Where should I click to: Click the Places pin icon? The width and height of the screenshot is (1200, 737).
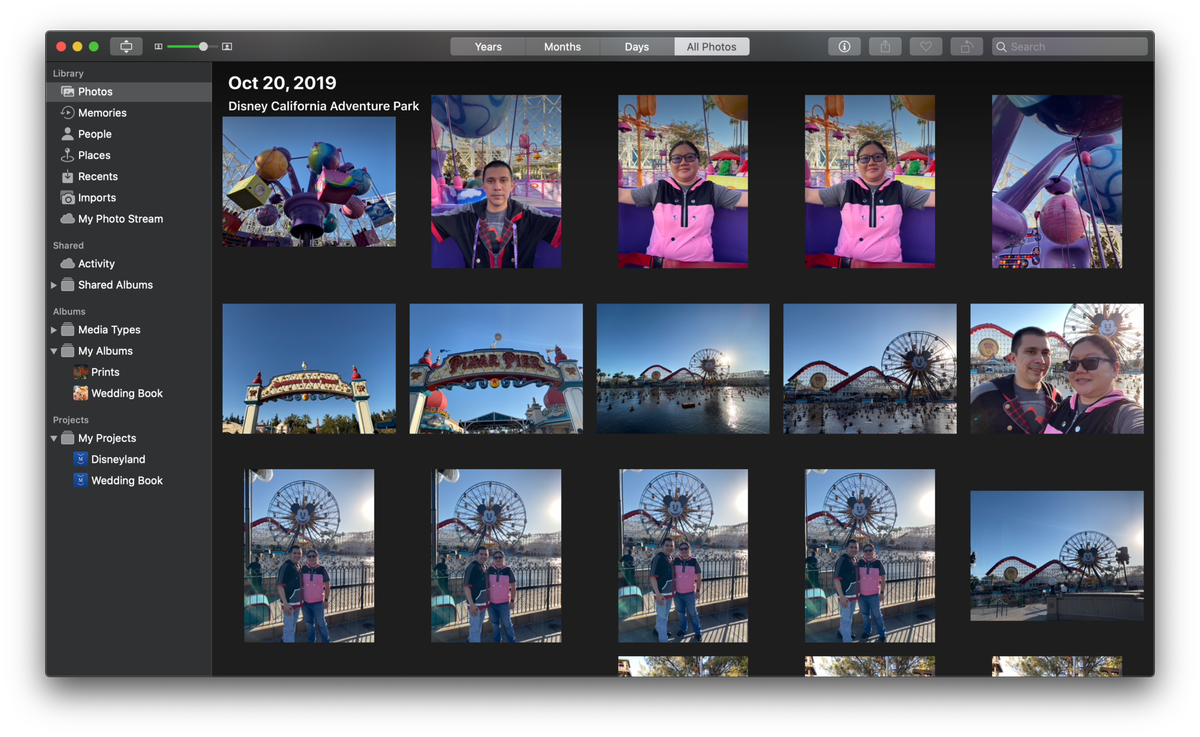(67, 155)
